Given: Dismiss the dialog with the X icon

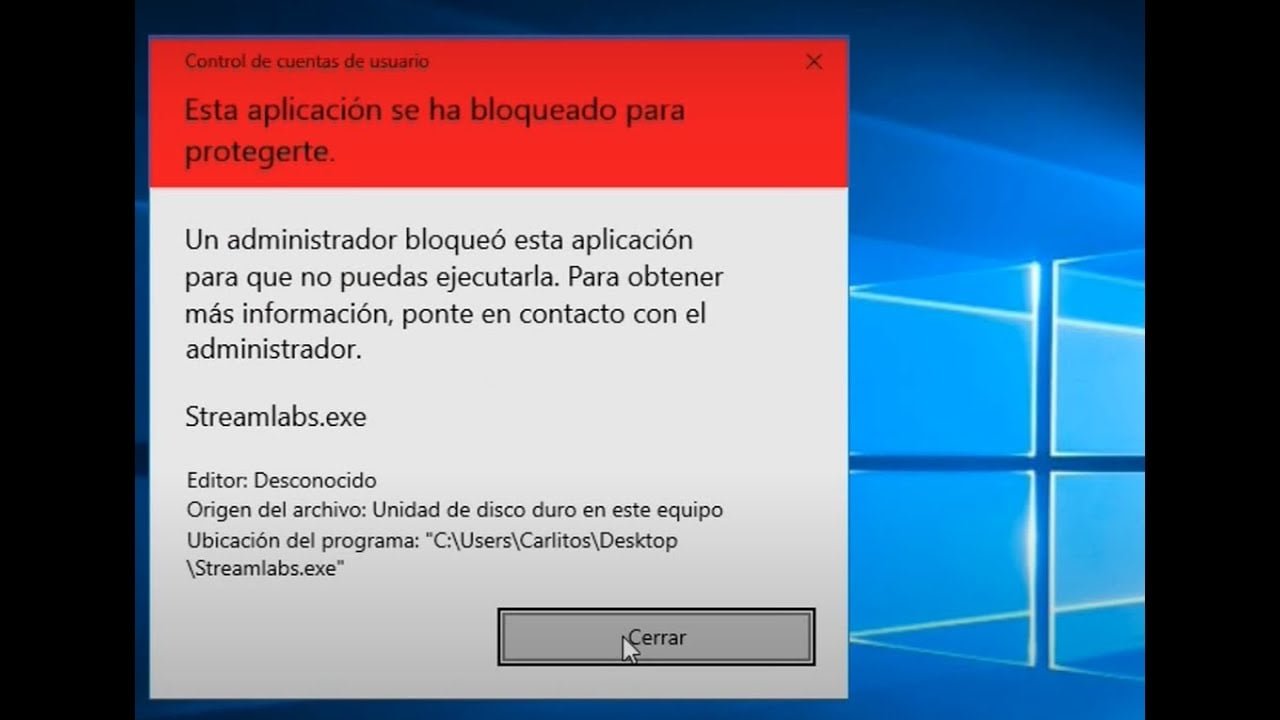Looking at the screenshot, I should point(814,62).
